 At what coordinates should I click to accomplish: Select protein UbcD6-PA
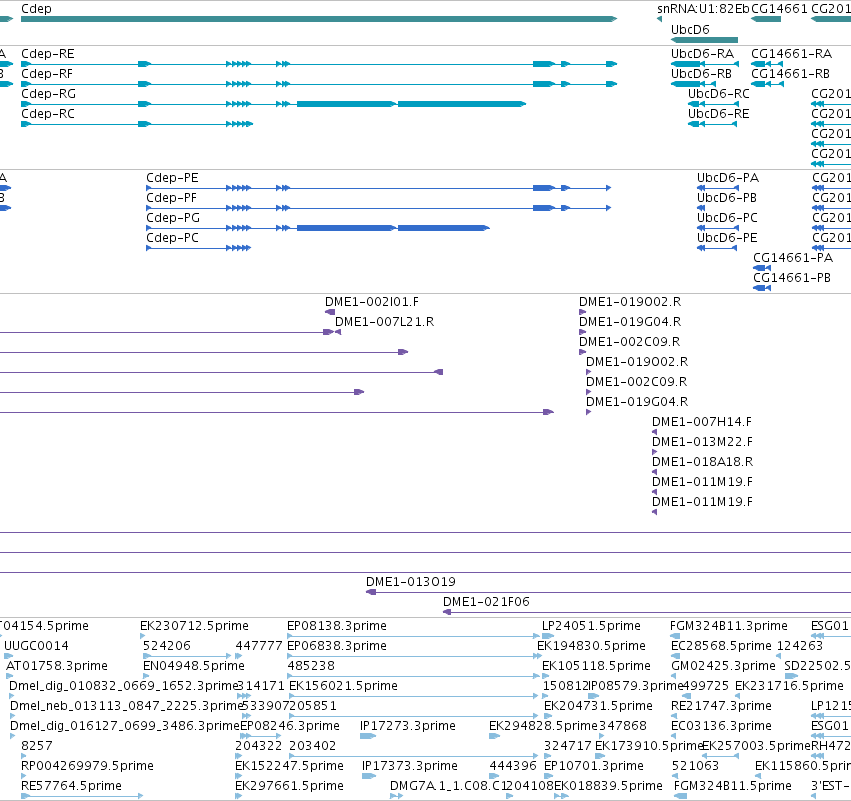pos(728,178)
